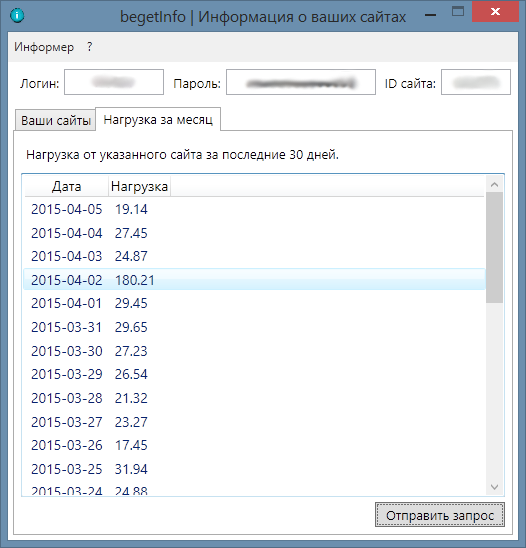Viewport: 526px width, 548px height.
Task: Click the scrollbar down arrow in the list
Action: pyautogui.click(x=494, y=487)
